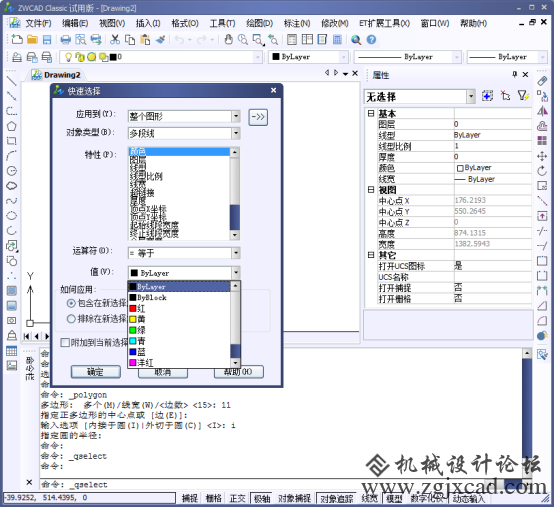Select the Line tool in draw toolbar

[x=11, y=81]
